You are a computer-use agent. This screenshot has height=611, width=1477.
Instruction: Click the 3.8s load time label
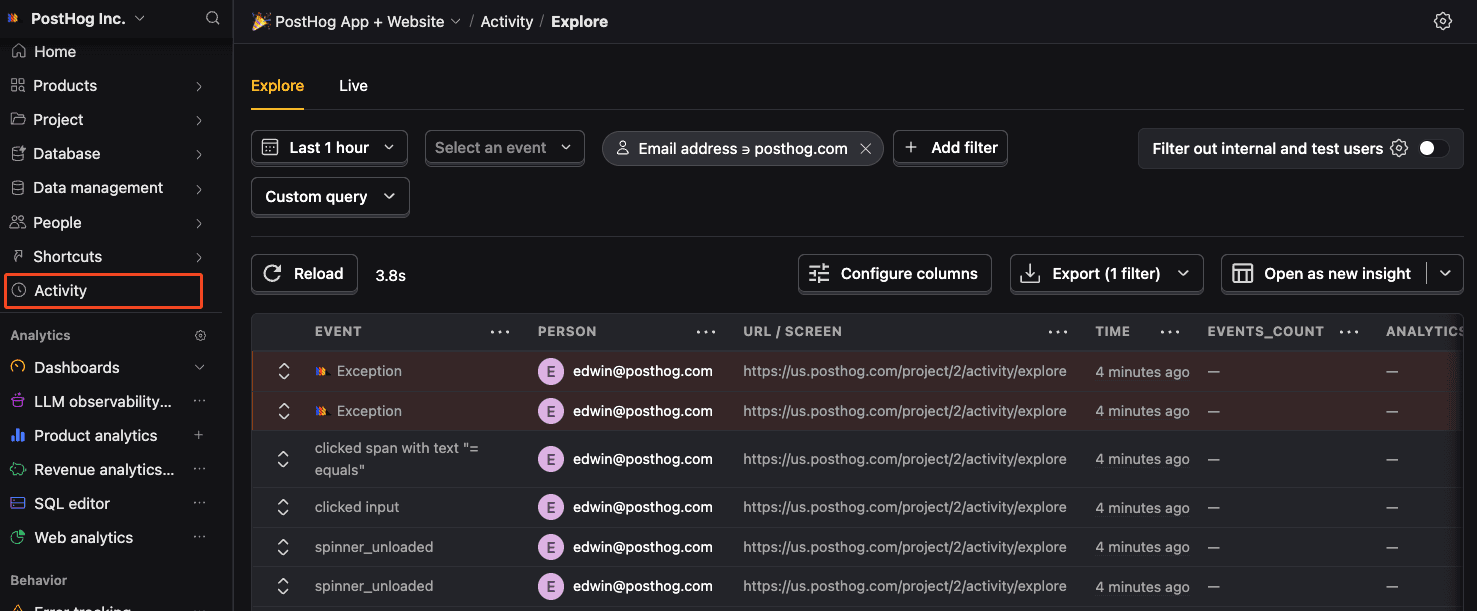(390, 275)
